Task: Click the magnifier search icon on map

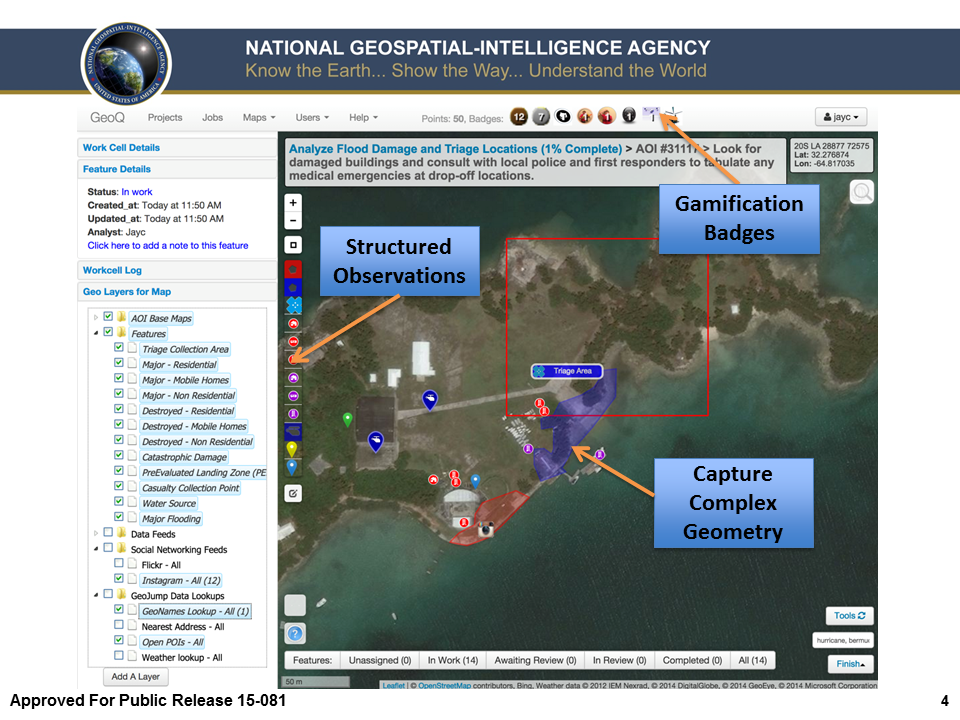Action: (862, 192)
